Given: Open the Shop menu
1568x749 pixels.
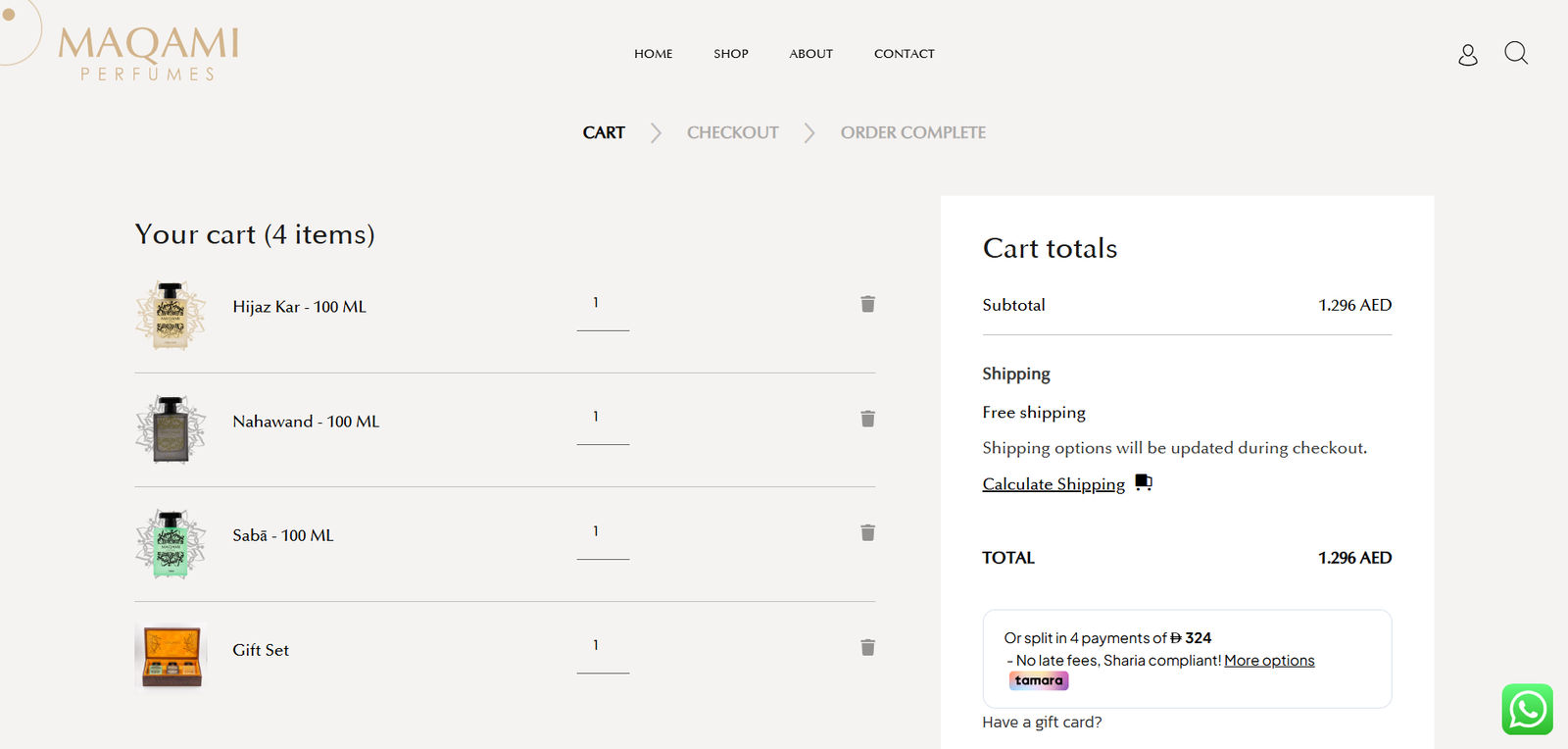Looking at the screenshot, I should (x=730, y=54).
